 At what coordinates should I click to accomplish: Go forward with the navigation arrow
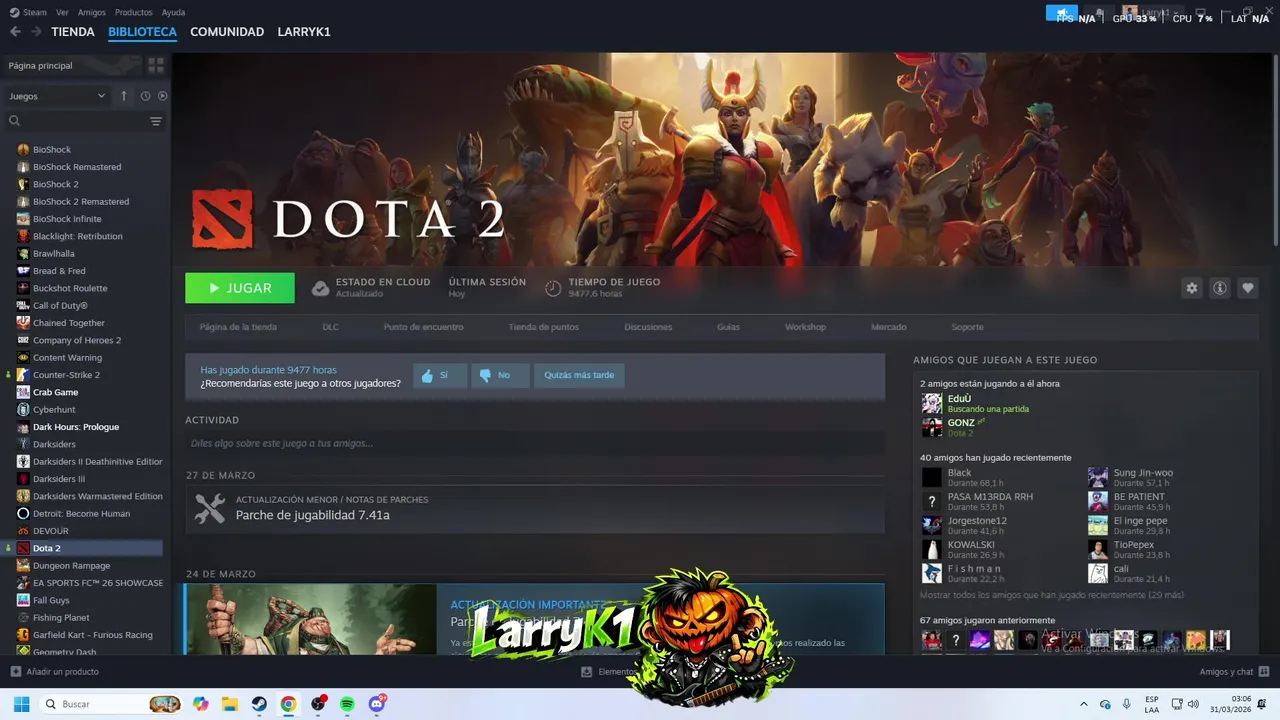click(36, 32)
